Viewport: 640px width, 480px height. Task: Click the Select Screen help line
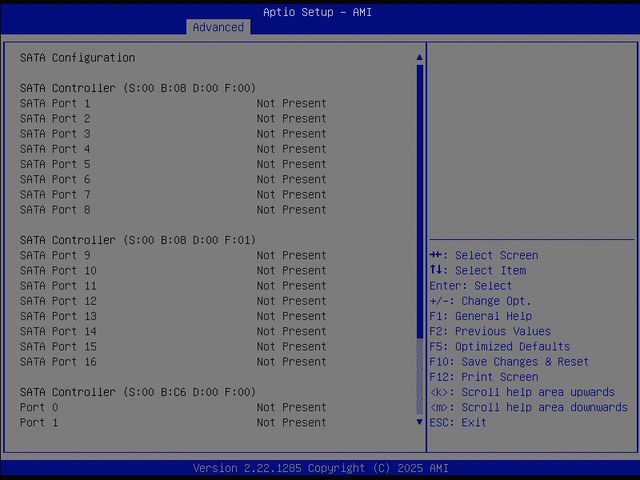tap(484, 255)
